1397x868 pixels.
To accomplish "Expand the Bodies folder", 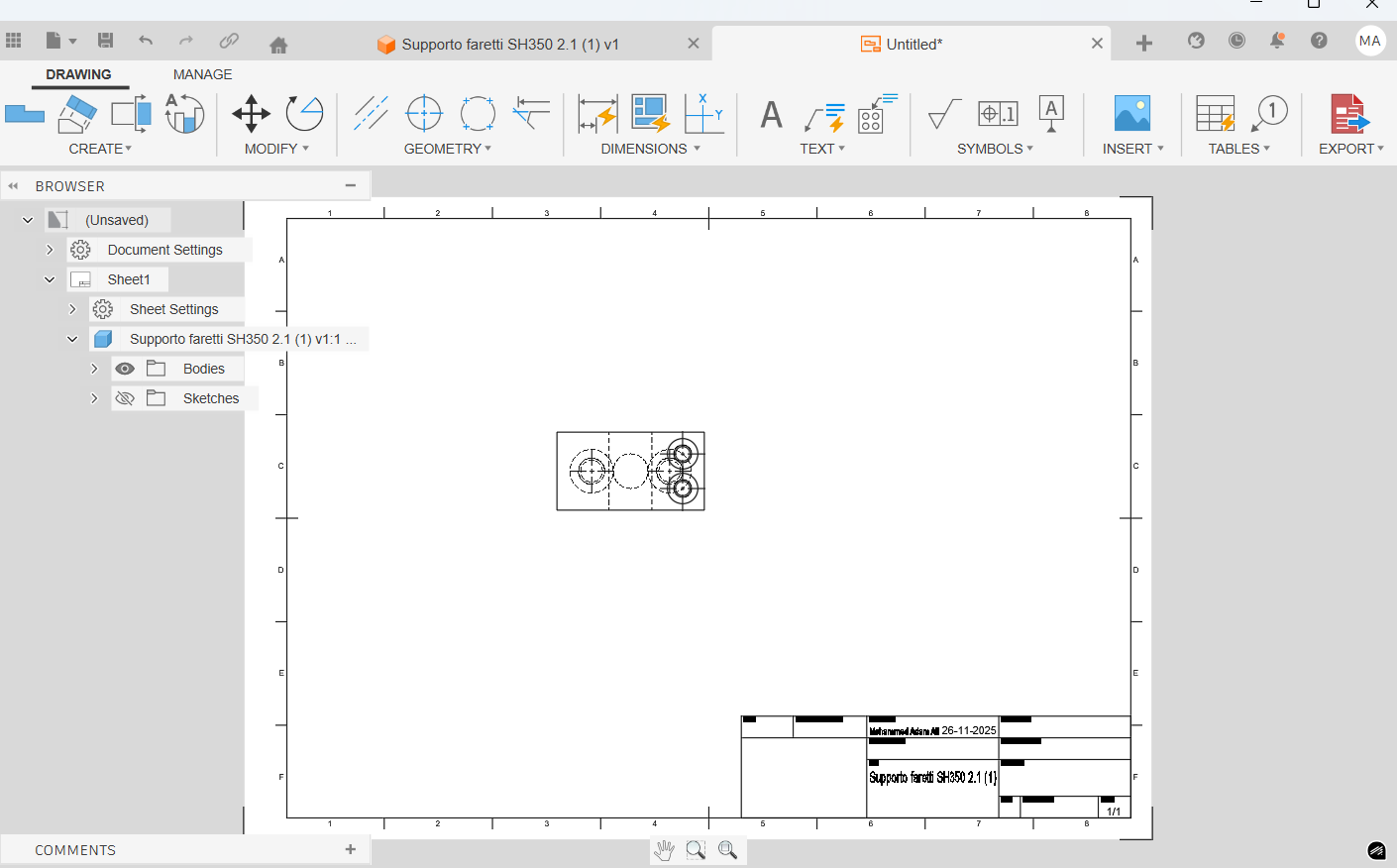I will tap(94, 369).
